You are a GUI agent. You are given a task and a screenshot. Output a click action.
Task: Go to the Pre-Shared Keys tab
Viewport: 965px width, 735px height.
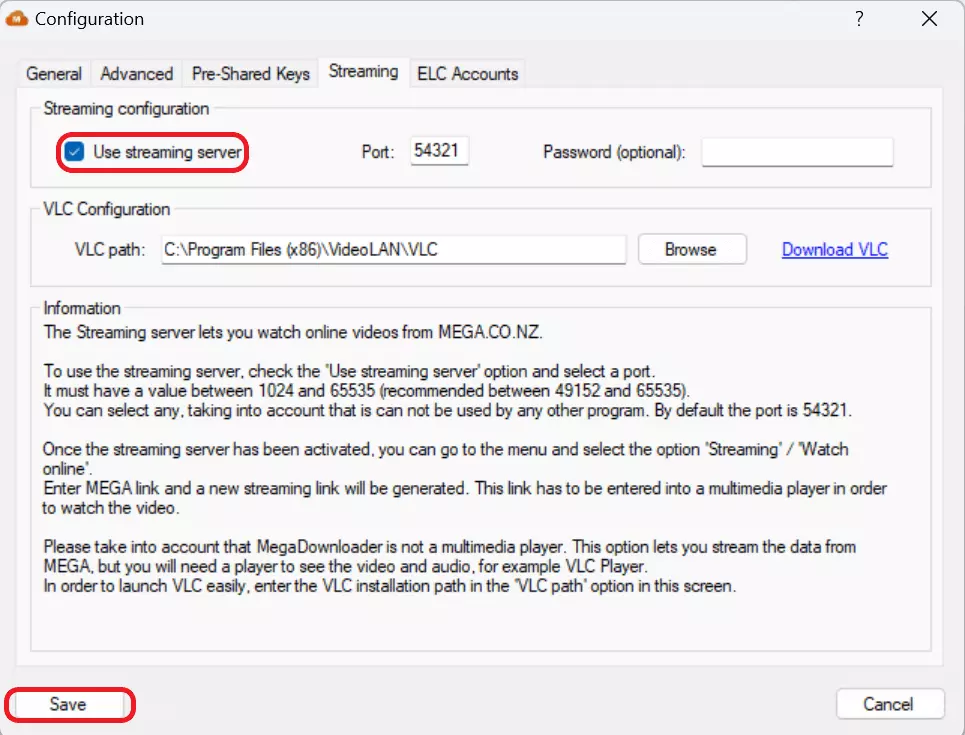tap(250, 74)
